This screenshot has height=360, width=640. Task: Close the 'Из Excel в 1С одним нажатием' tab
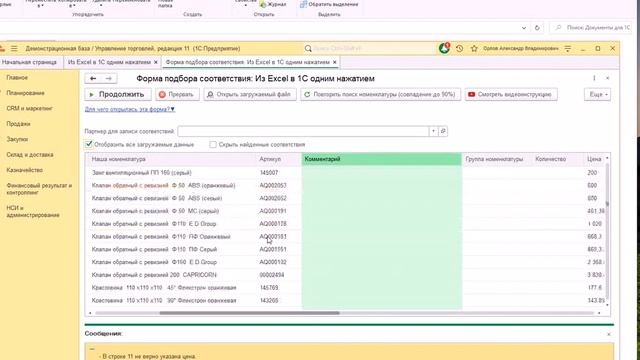coord(156,62)
